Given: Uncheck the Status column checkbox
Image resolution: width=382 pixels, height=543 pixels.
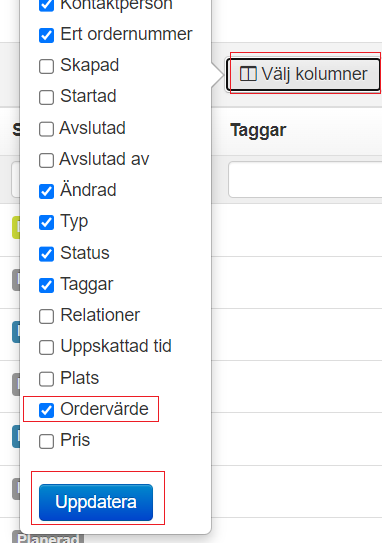Looking at the screenshot, I should tap(46, 254).
